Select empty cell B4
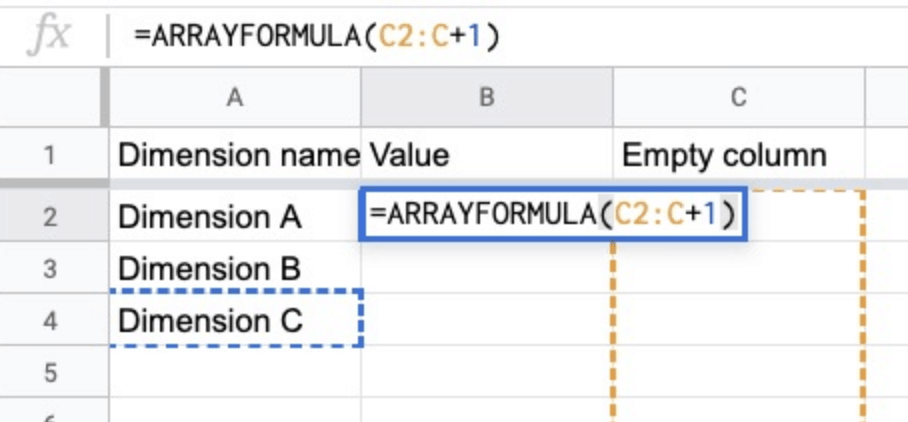Screen dimensions: 908x422 [x=487, y=321]
